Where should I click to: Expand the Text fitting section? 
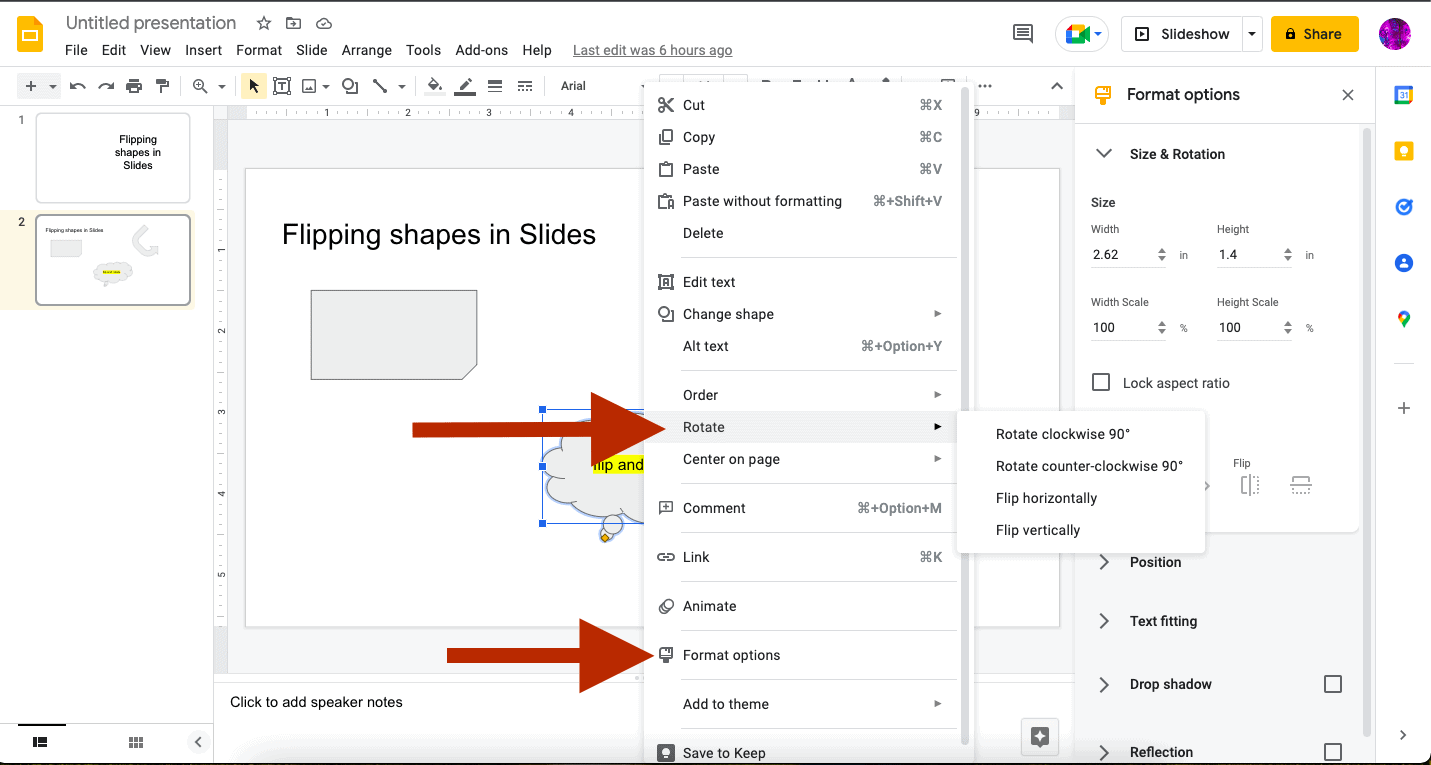click(1103, 621)
